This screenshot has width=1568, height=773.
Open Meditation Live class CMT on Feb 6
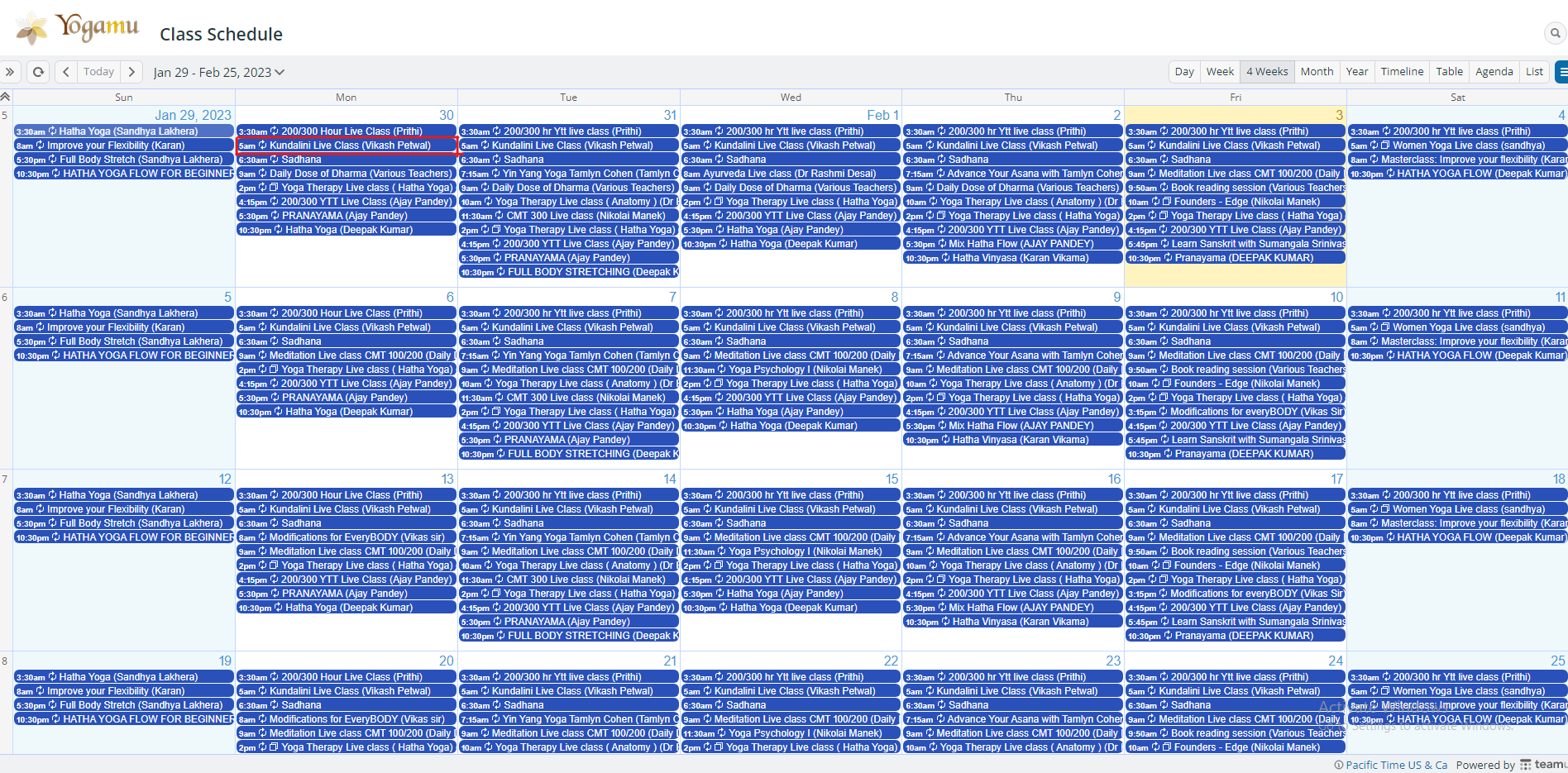347,355
